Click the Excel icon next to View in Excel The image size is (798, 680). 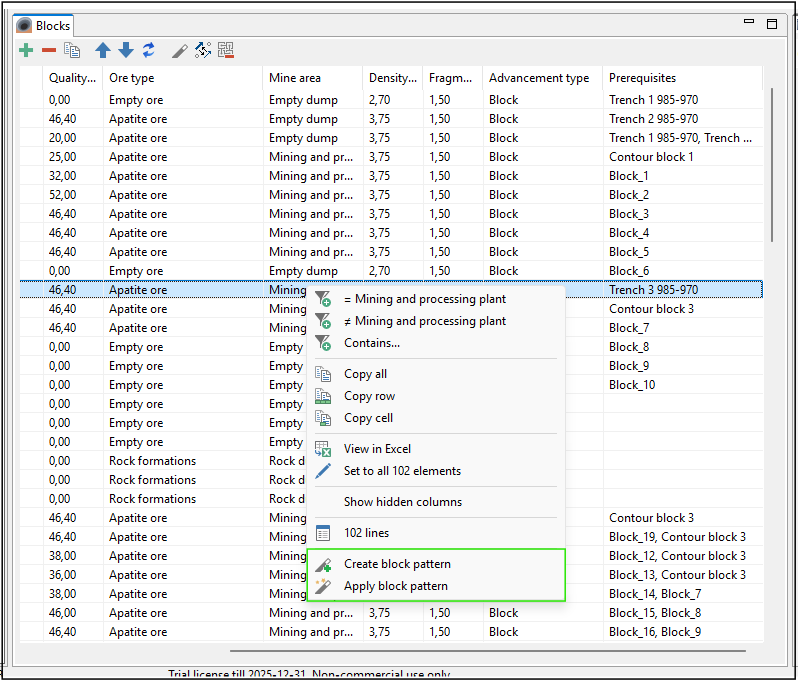click(323, 449)
